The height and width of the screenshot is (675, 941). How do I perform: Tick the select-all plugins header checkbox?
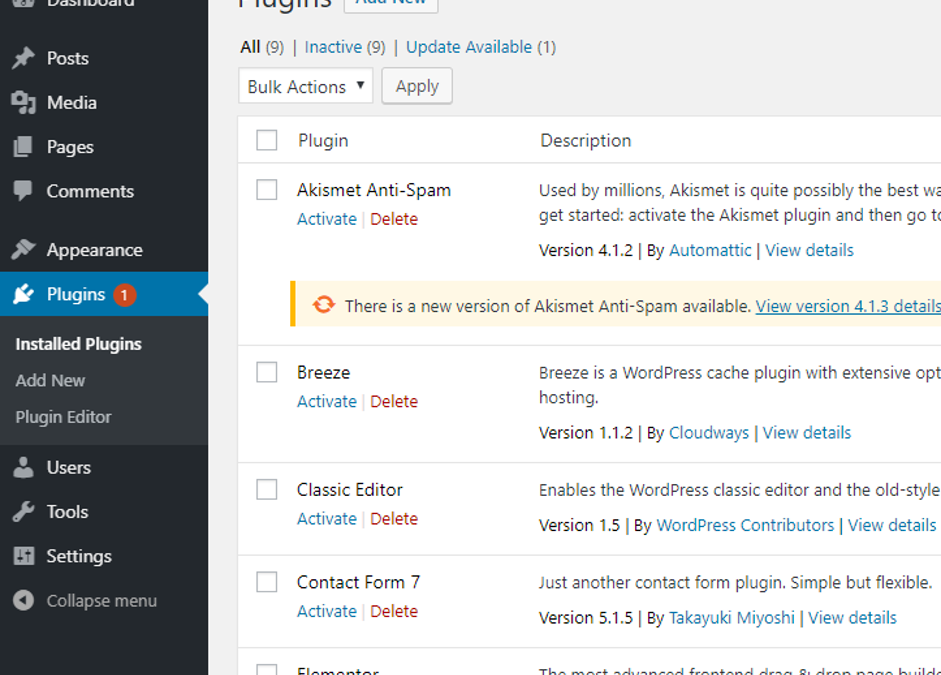pos(266,140)
